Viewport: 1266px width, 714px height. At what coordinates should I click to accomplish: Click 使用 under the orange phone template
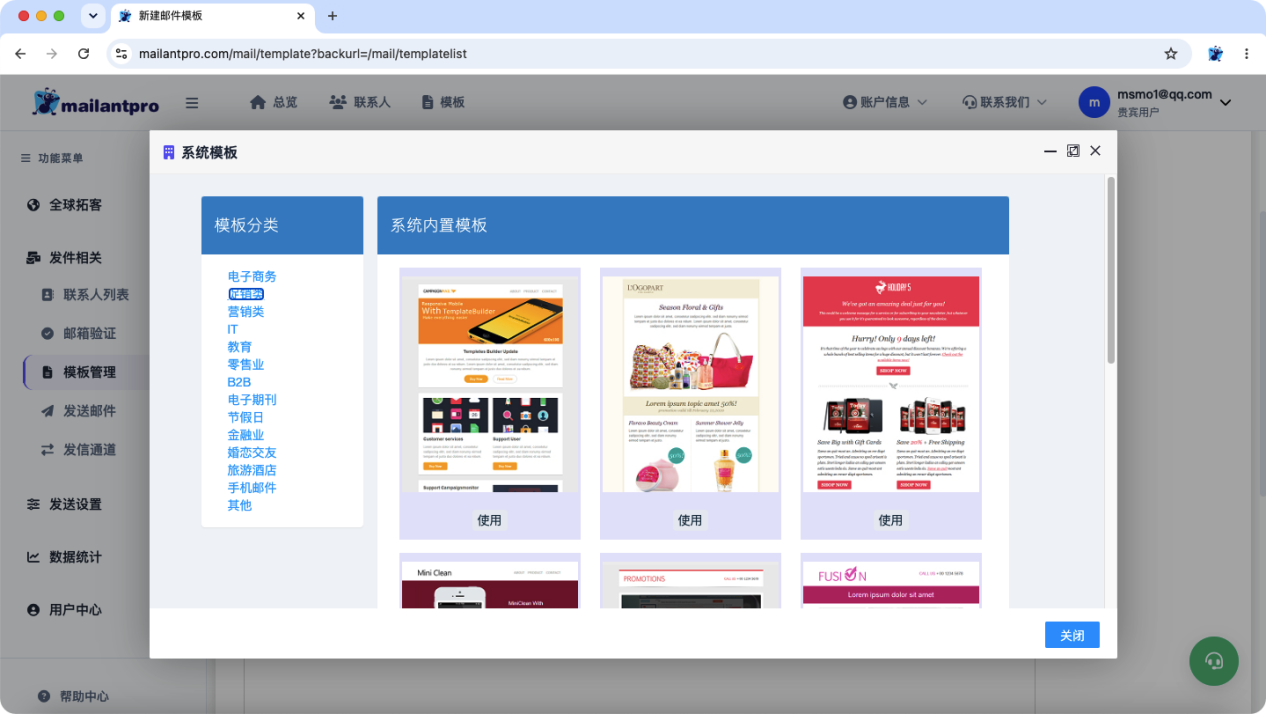click(x=490, y=520)
